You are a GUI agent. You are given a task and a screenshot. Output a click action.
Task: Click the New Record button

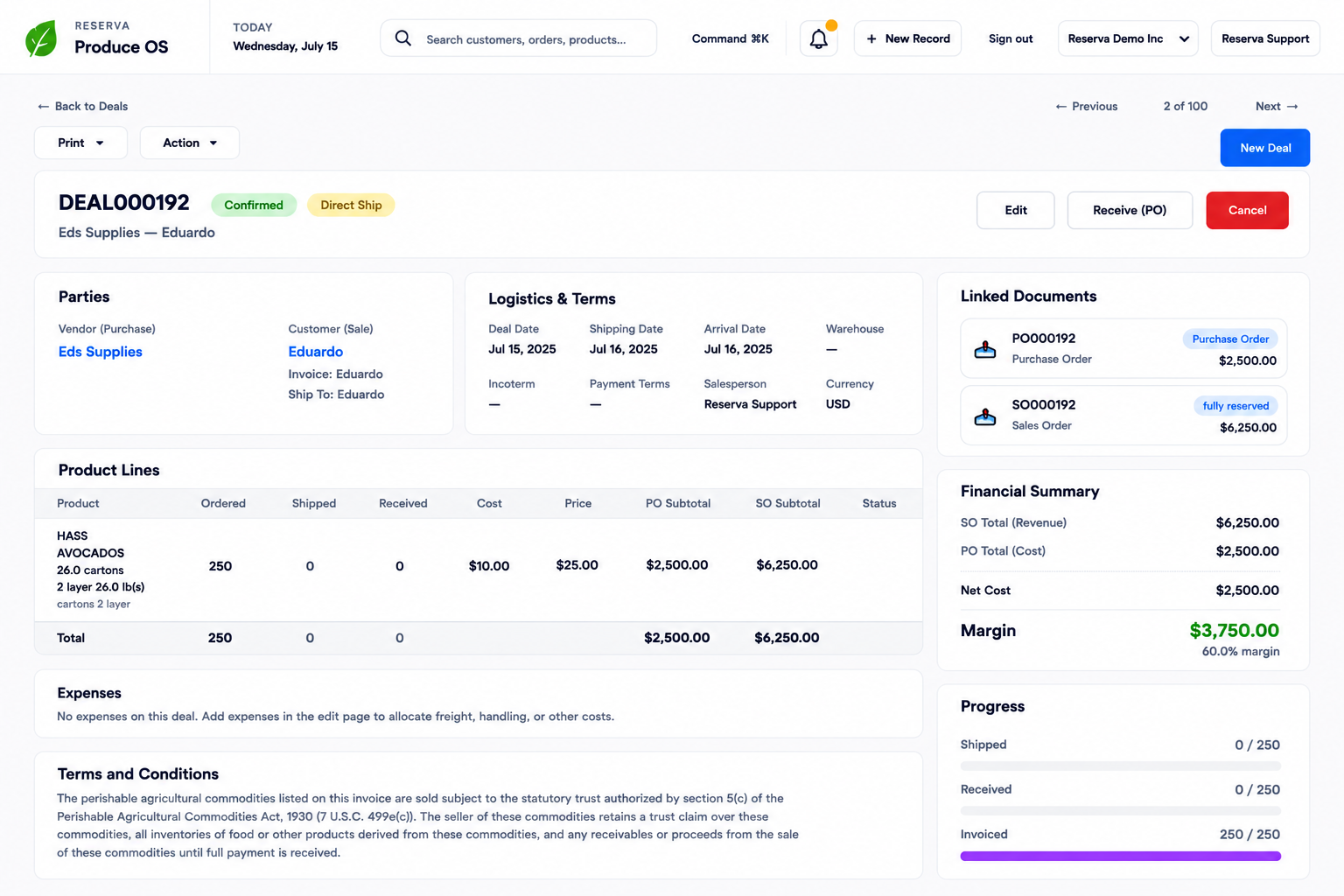pos(907,38)
